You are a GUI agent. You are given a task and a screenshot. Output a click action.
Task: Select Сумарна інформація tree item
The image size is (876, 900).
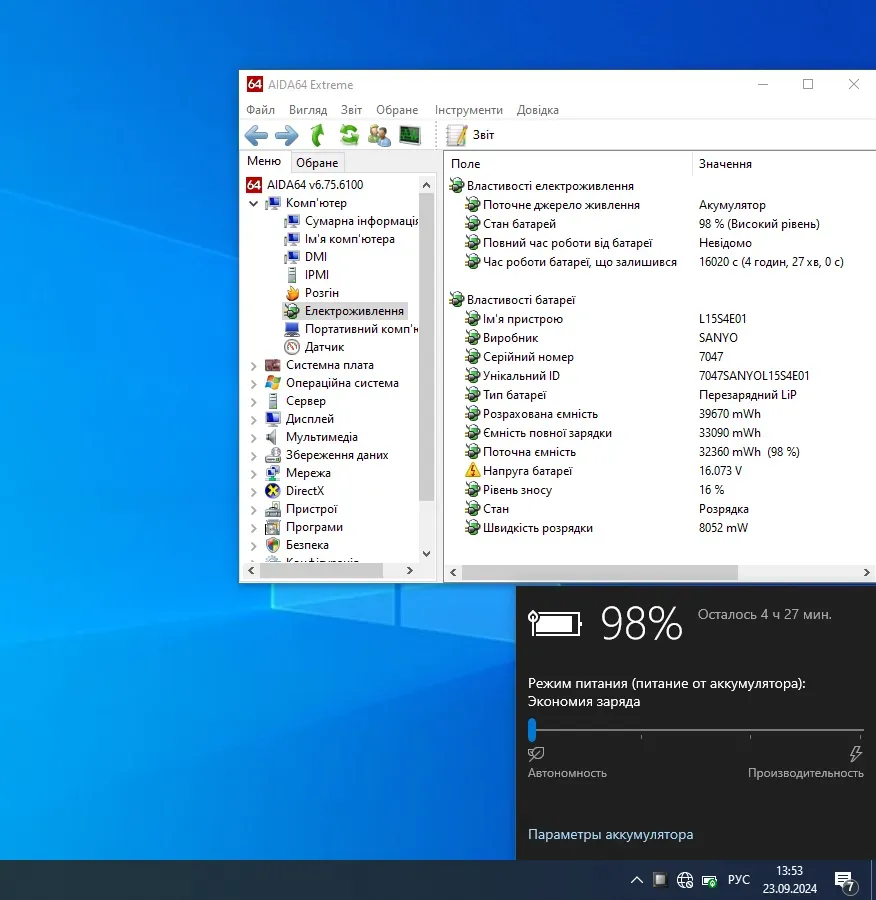(x=361, y=221)
